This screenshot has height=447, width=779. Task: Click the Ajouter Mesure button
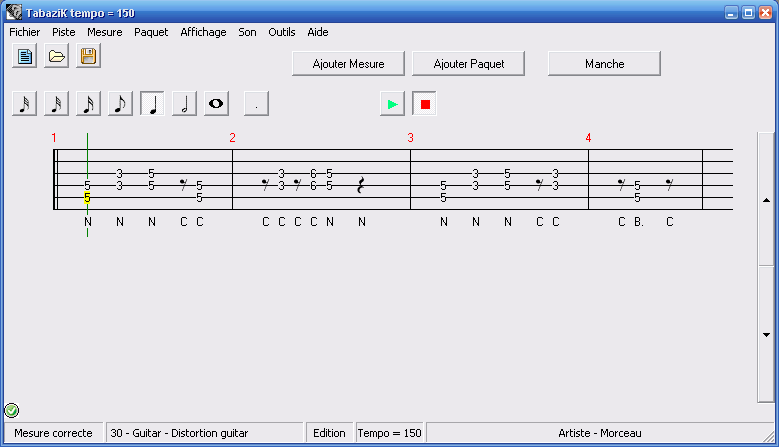click(x=348, y=64)
